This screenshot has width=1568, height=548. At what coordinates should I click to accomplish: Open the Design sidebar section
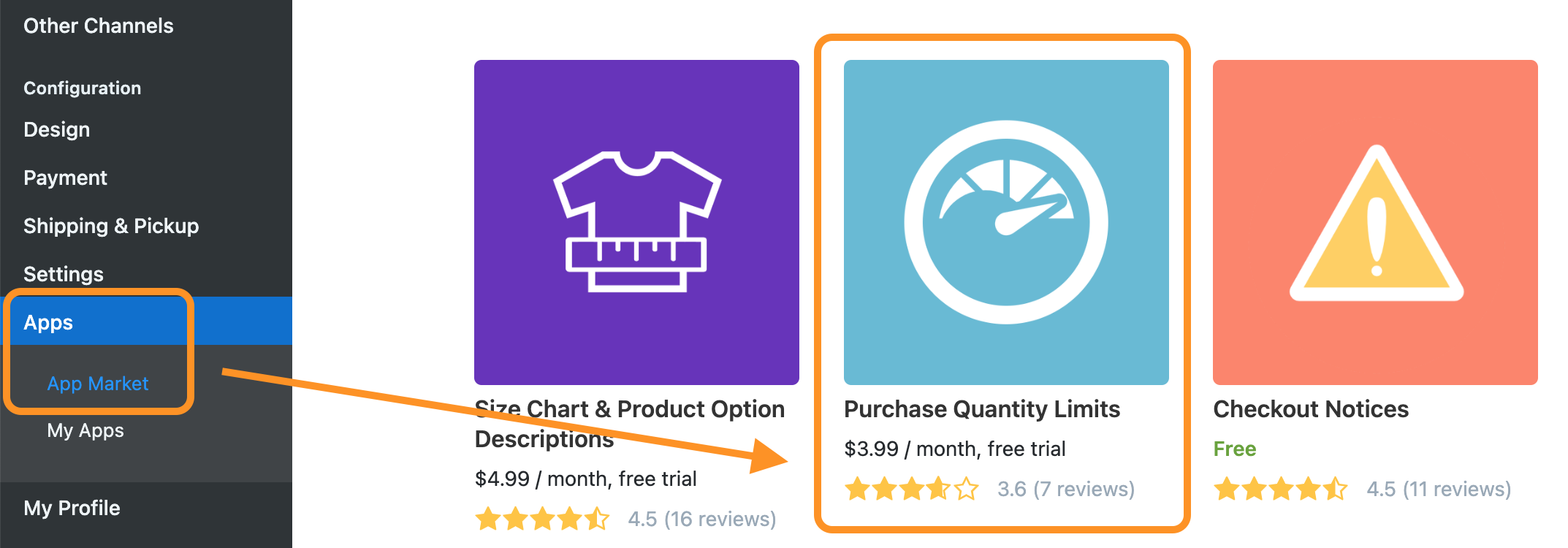coord(57,129)
